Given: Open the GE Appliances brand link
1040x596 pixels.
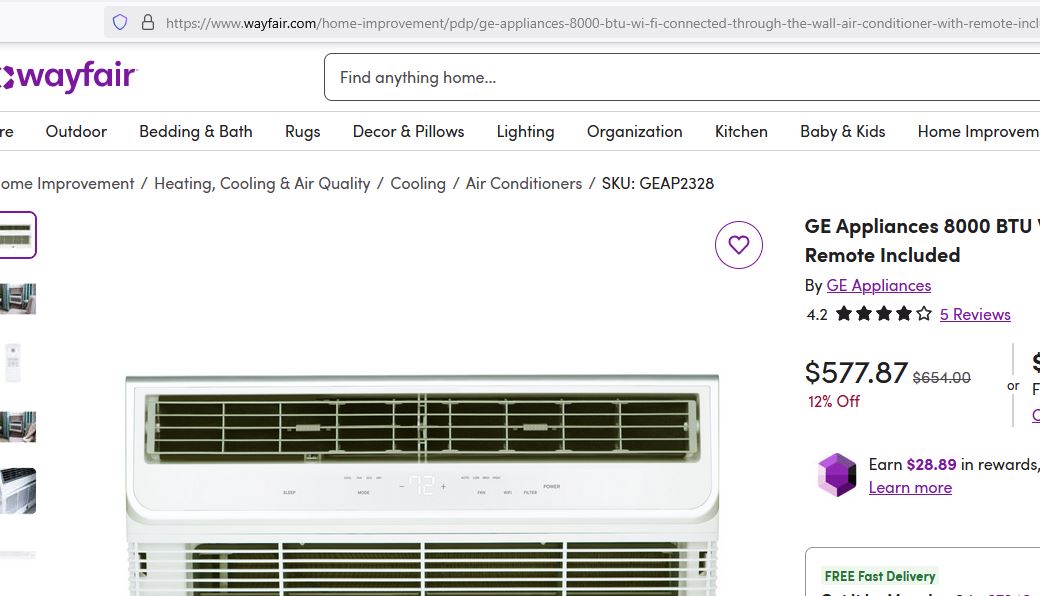Looking at the screenshot, I should (879, 286).
